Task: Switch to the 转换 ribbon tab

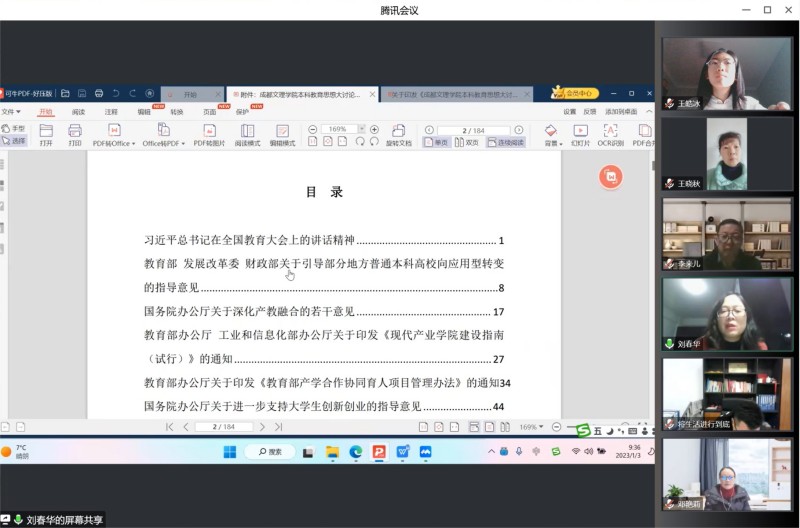Action: 177,112
